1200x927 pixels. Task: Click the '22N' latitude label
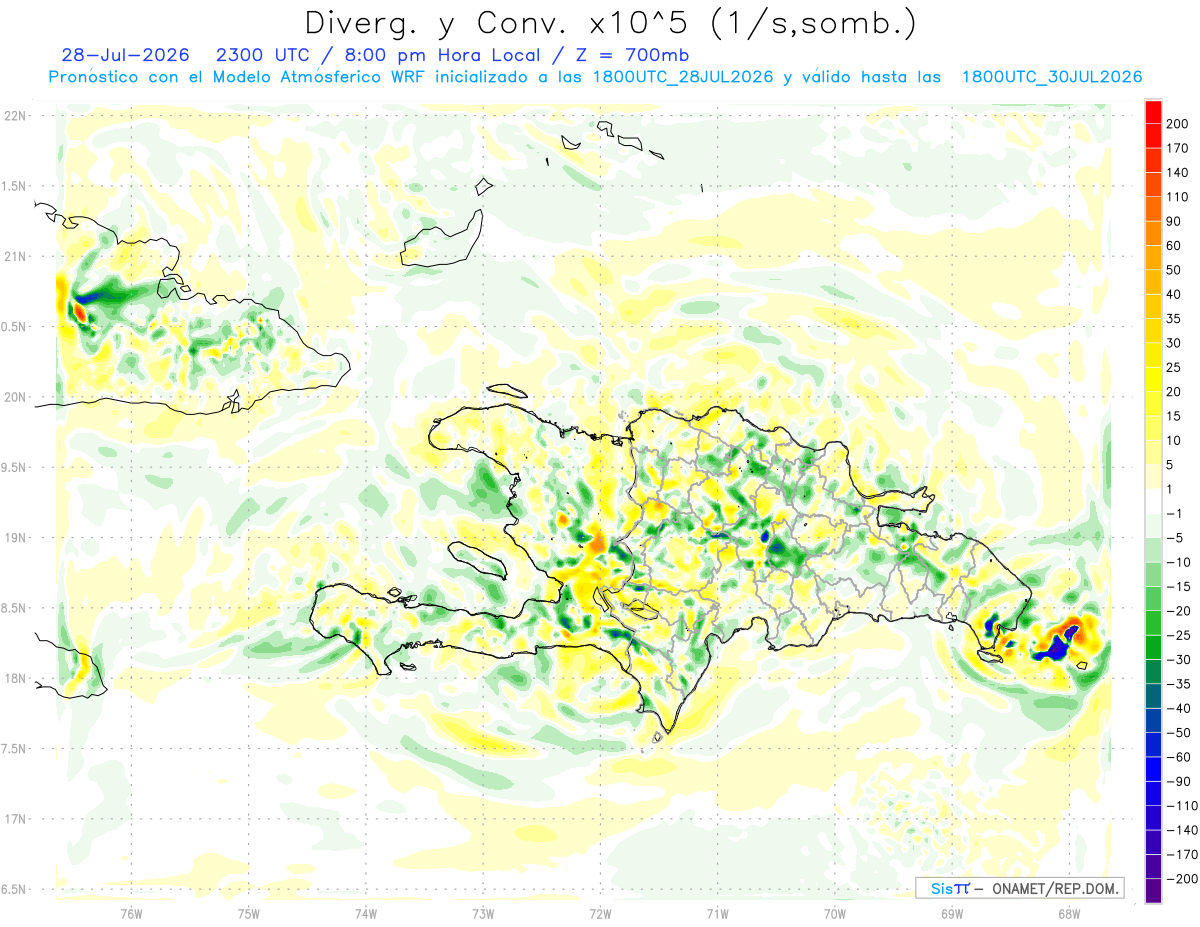coord(15,116)
